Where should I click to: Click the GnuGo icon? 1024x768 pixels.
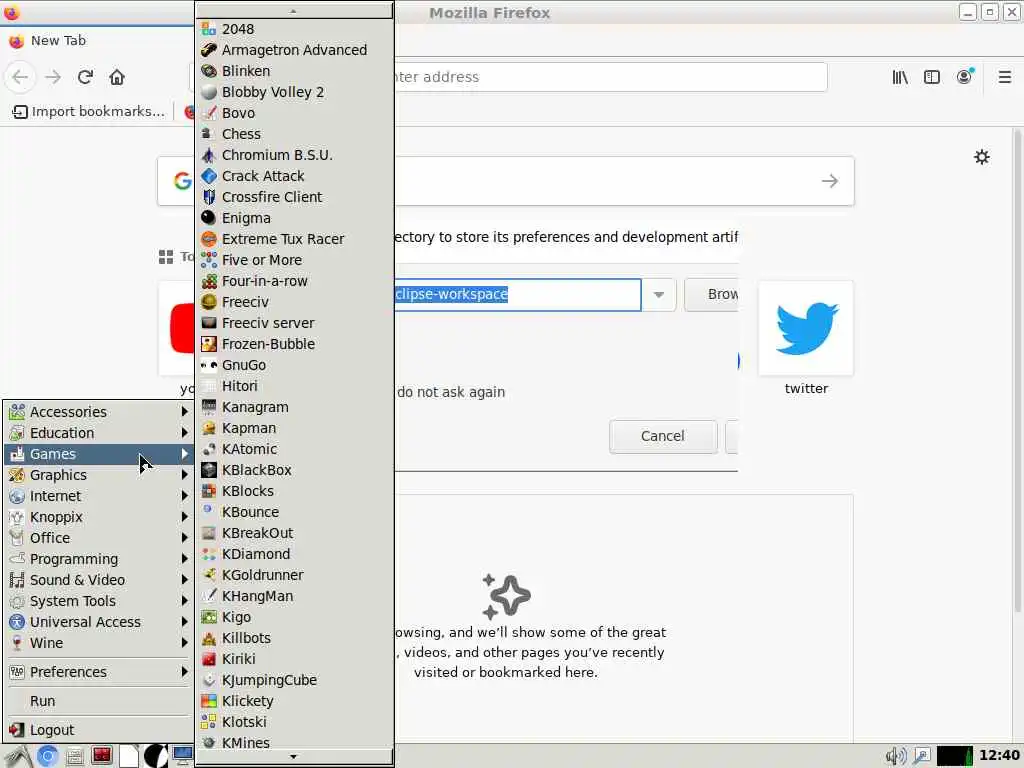click(209, 365)
